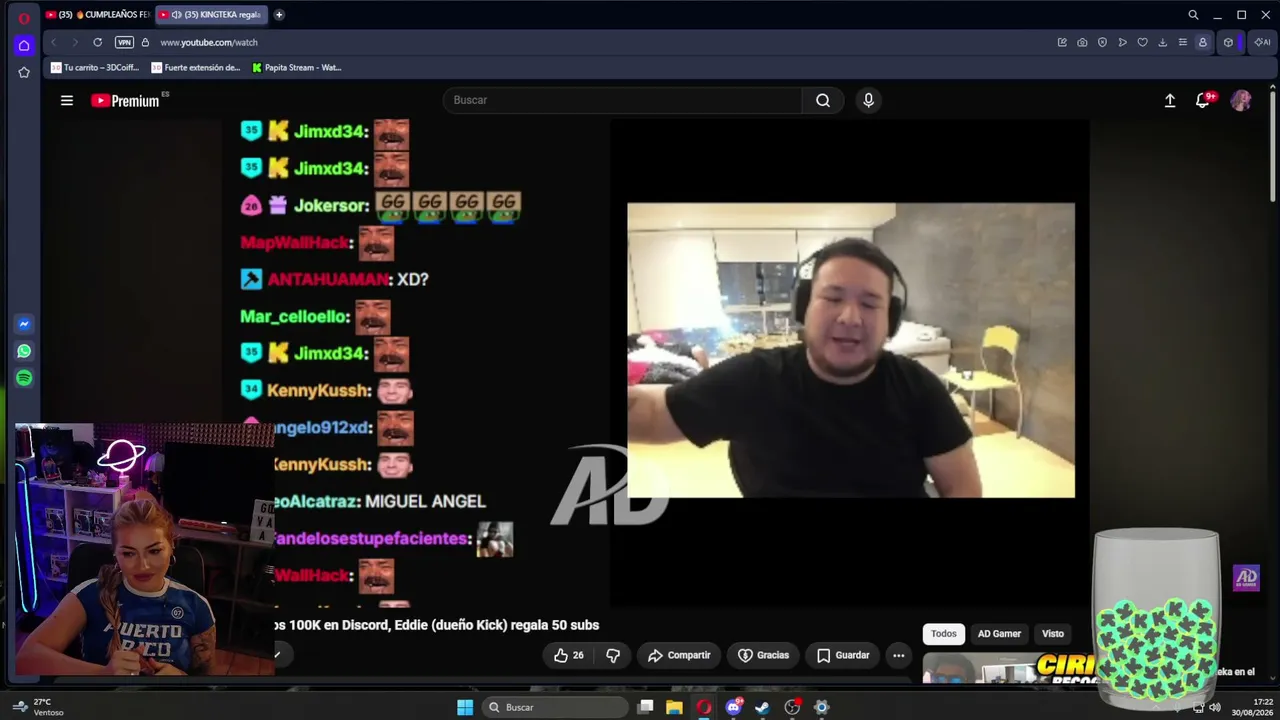Open YouTube notifications bell
This screenshot has width=1280, height=720.
[x=1203, y=100]
